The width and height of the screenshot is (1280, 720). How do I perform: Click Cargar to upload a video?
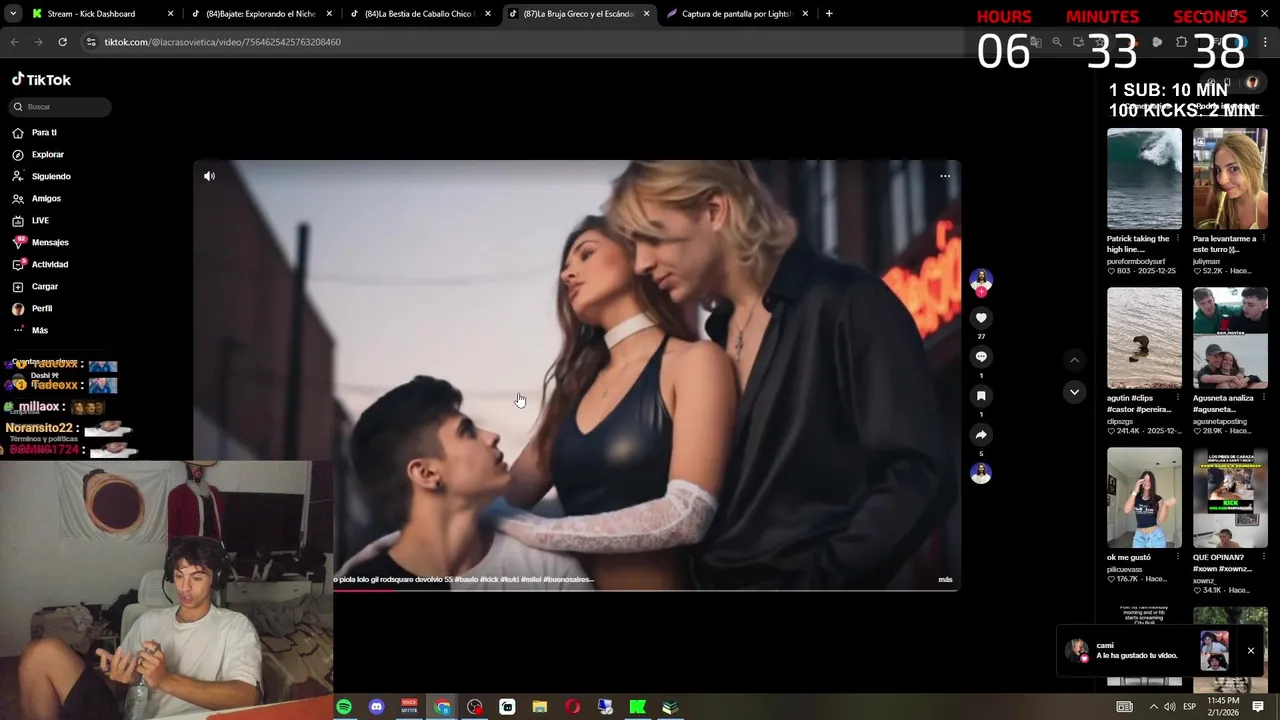36,286
